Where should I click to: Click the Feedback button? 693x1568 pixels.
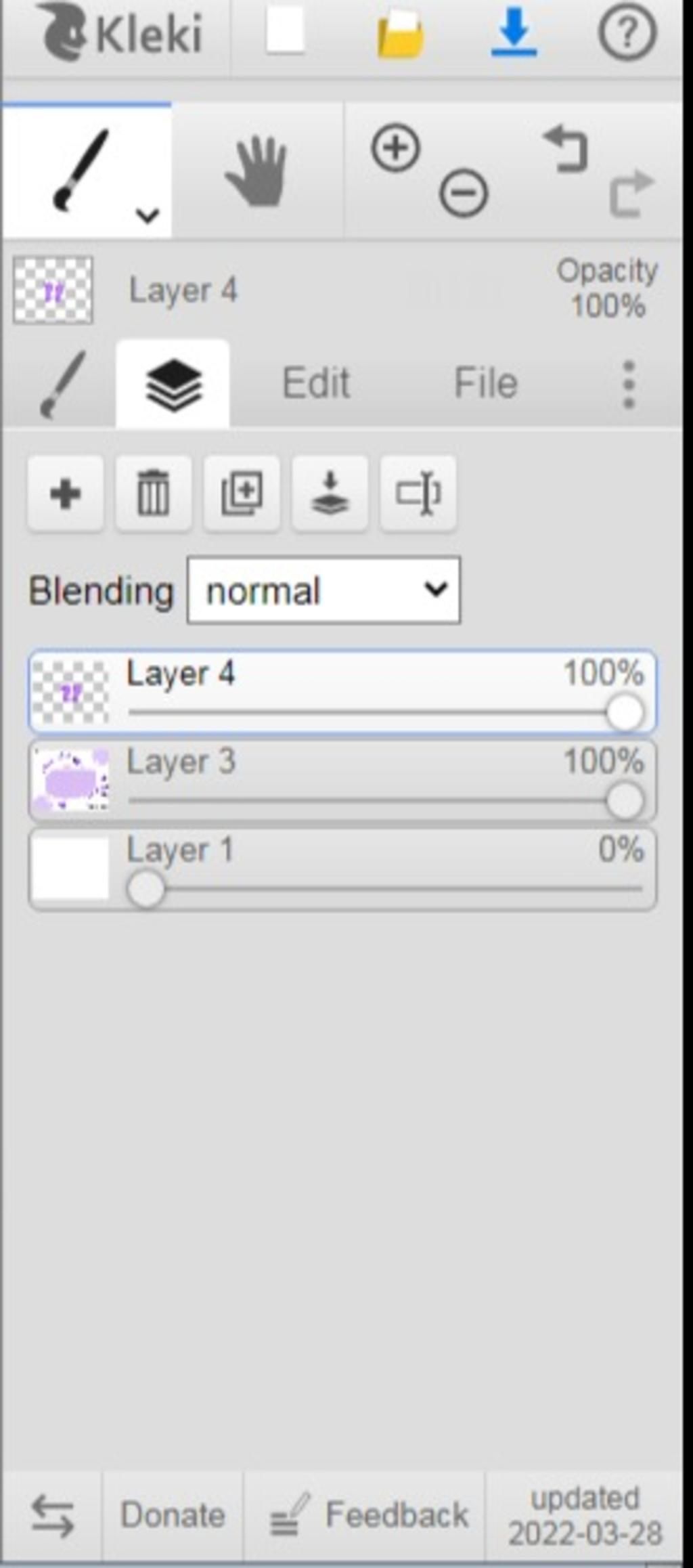[x=370, y=1515]
